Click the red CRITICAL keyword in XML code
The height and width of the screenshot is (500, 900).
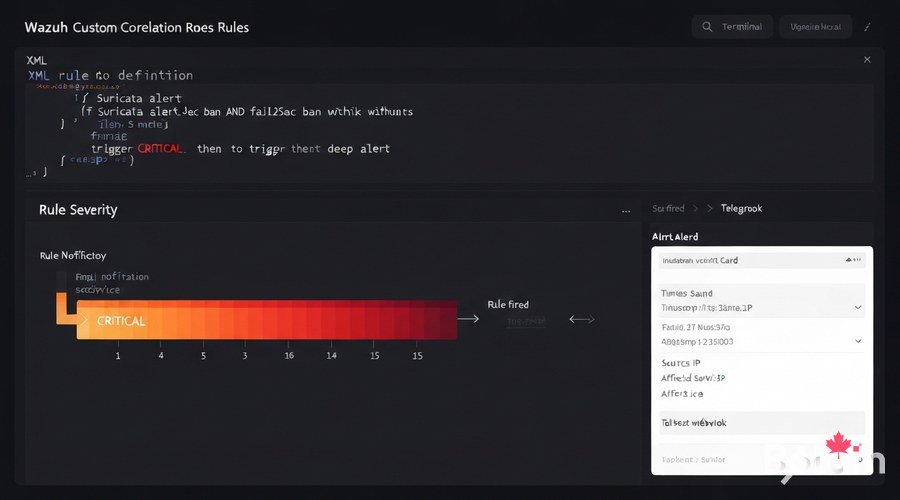point(160,149)
